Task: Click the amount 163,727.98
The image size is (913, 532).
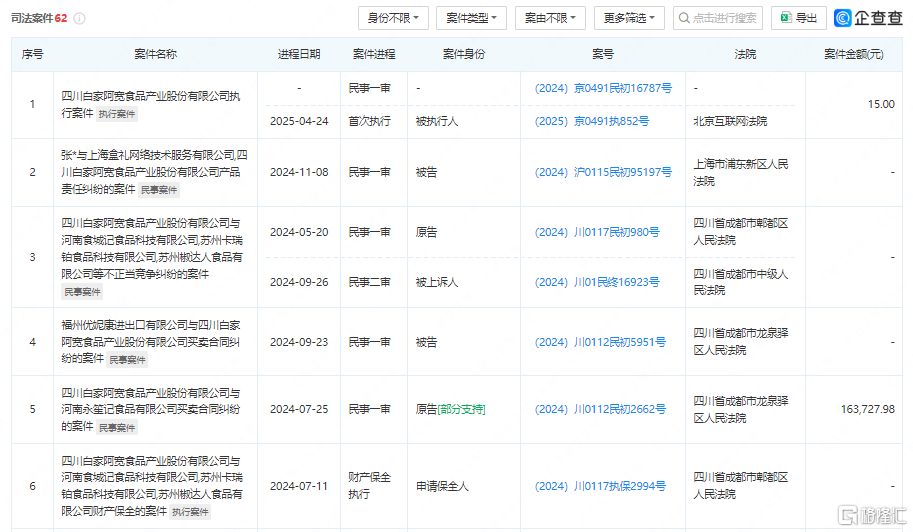Action: [868, 409]
